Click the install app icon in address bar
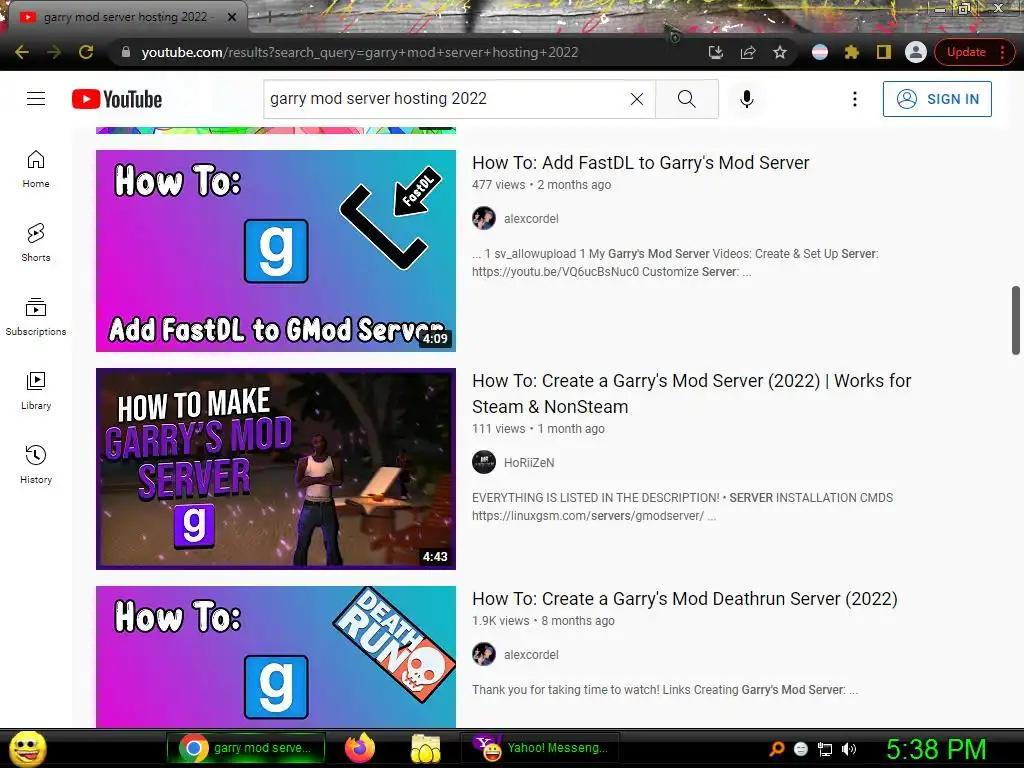1024x768 pixels. coord(716,52)
